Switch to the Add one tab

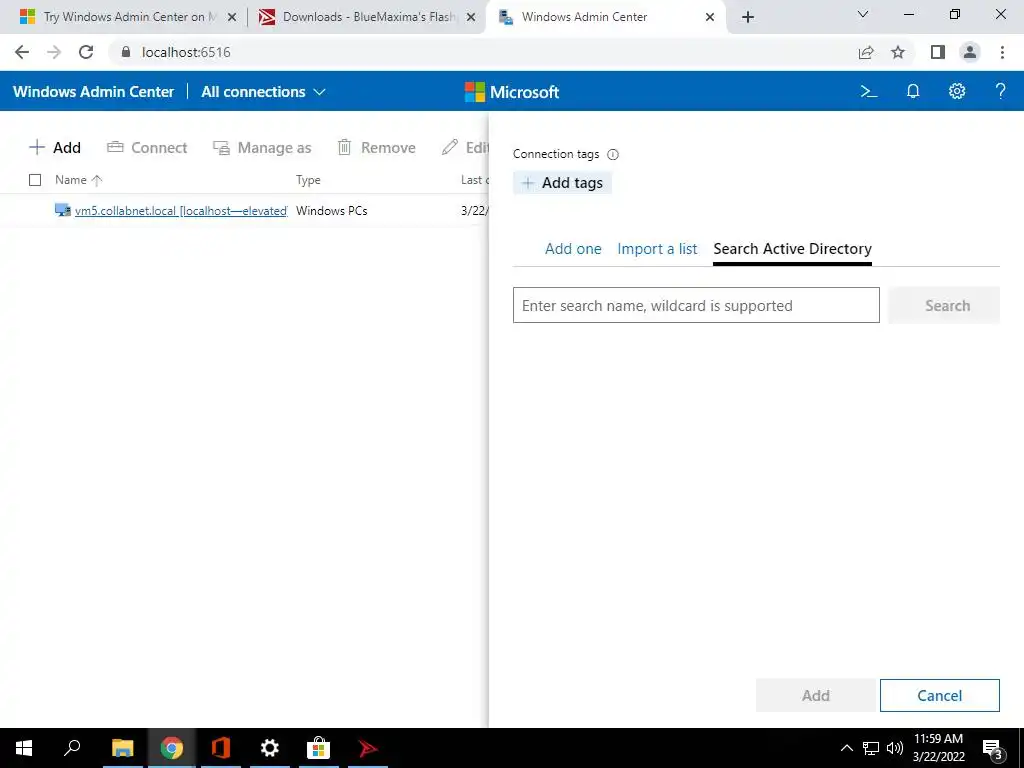tap(573, 249)
